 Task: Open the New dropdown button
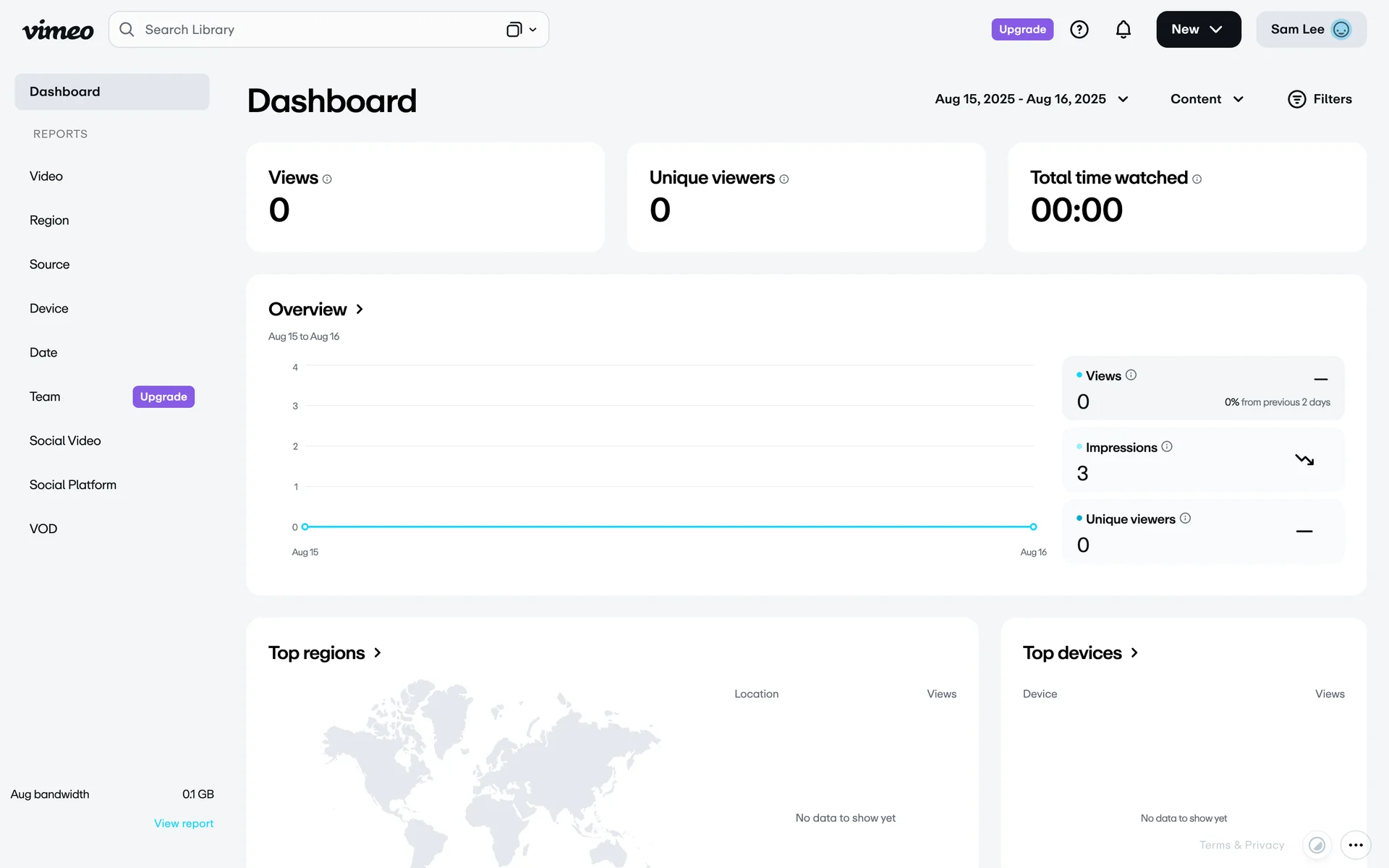coord(1198,30)
